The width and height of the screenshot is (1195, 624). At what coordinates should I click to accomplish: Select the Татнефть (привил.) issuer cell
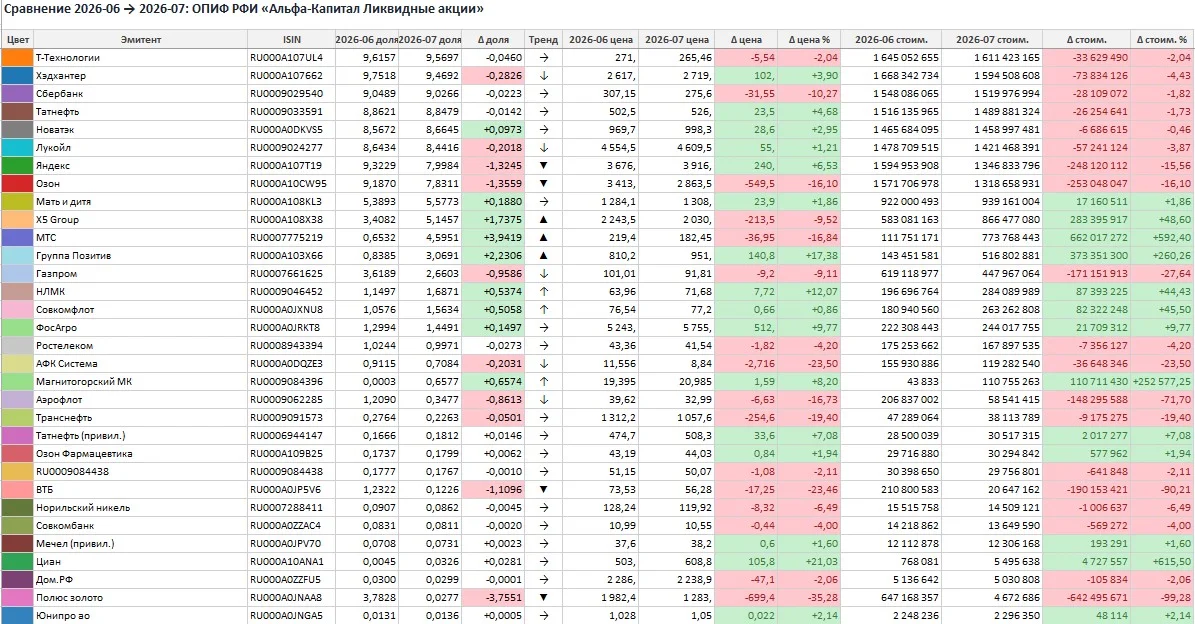(140, 436)
